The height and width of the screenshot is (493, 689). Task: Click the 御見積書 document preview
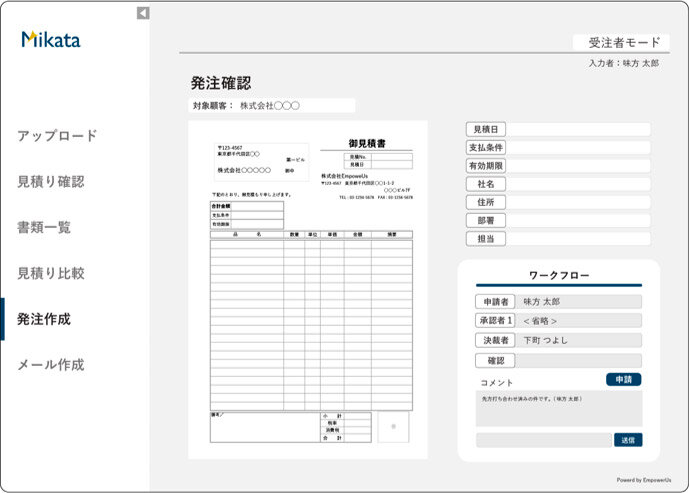[308, 290]
